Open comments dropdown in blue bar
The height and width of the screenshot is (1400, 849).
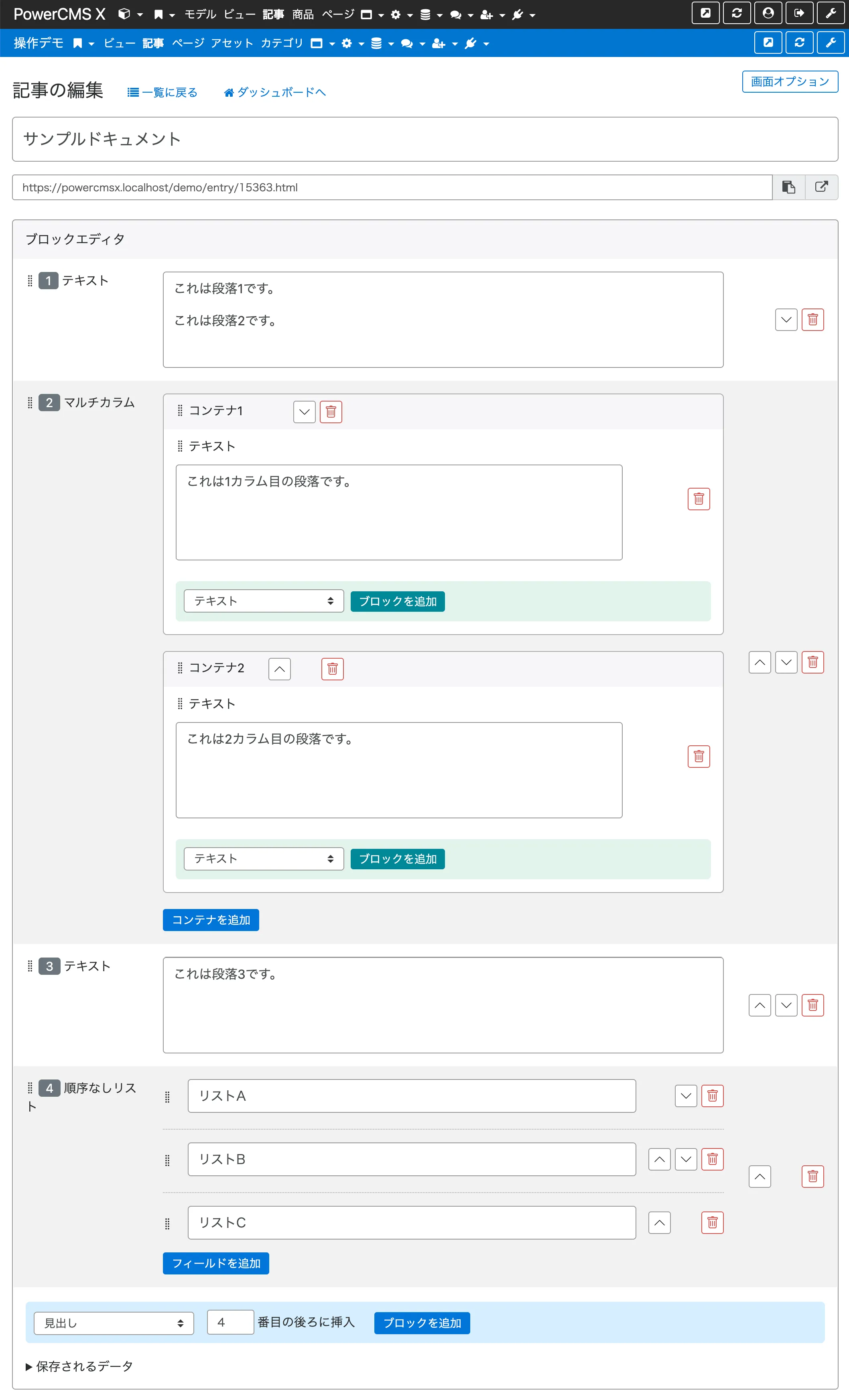(412, 44)
